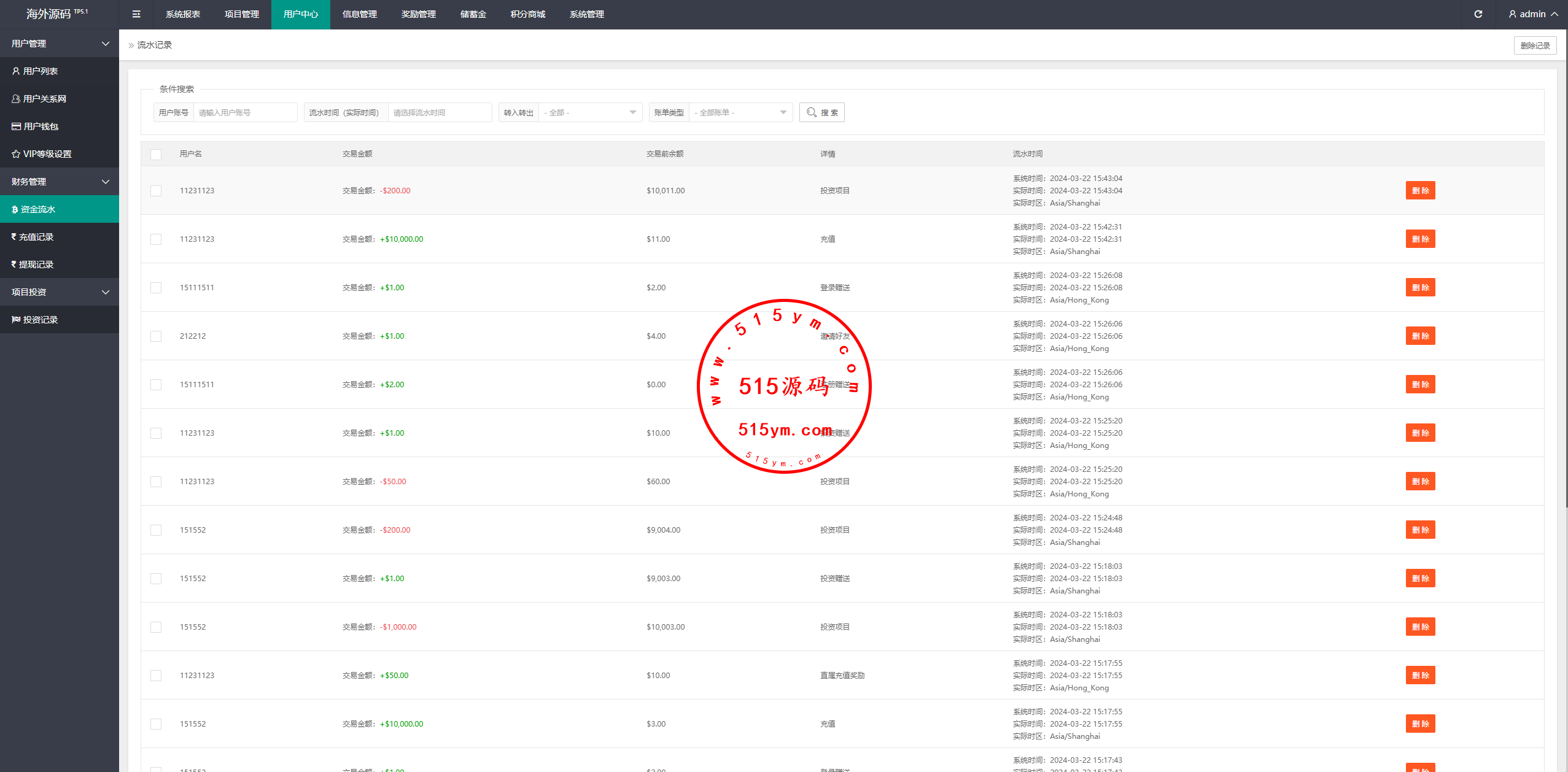Open the 账单类型 dropdown
This screenshot has width=1568, height=772.
(x=740, y=112)
